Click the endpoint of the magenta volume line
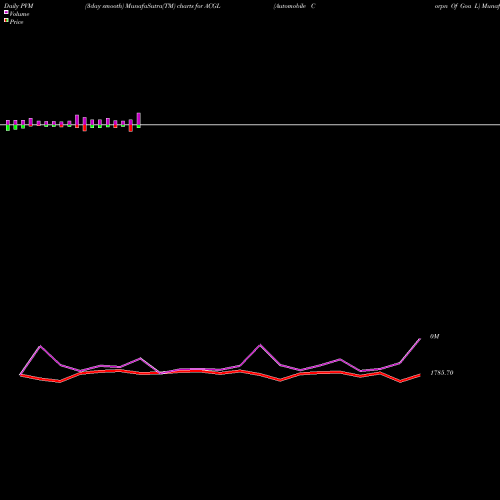 [x=420, y=339]
